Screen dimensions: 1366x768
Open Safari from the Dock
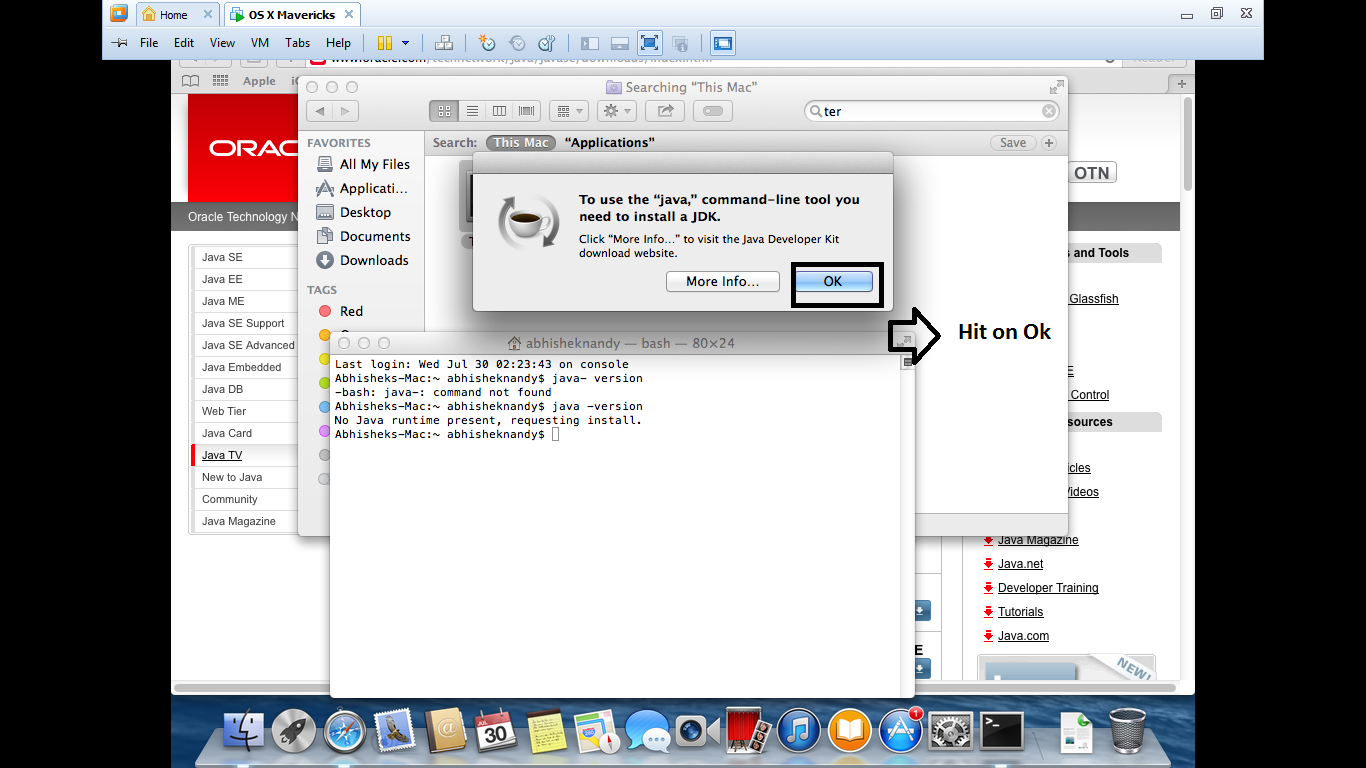tap(345, 731)
